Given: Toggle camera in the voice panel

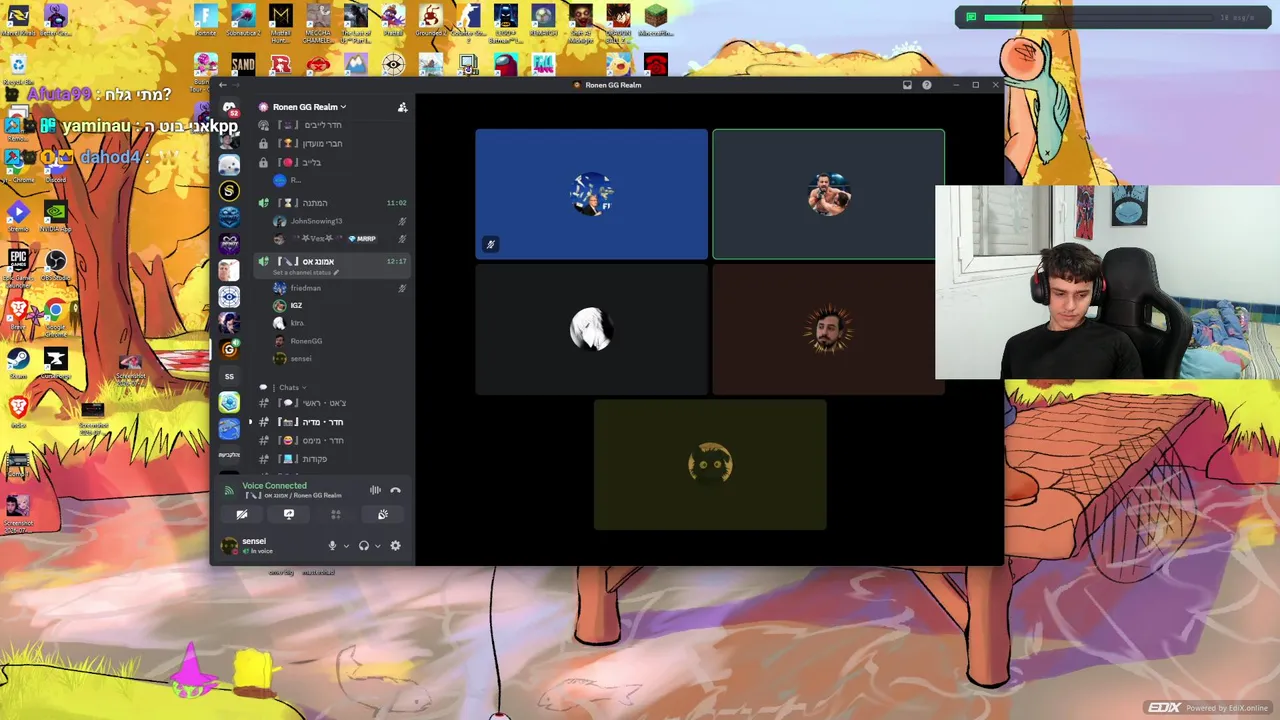Looking at the screenshot, I should [242, 514].
